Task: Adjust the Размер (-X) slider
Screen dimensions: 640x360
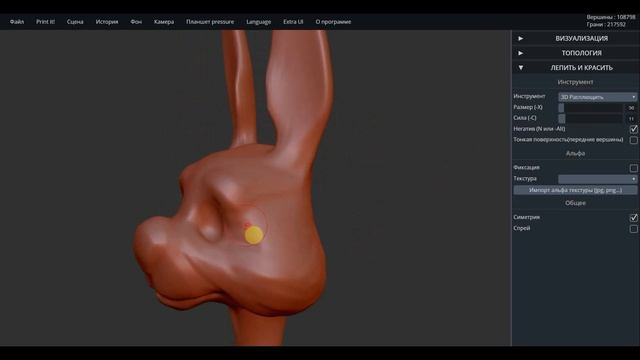Action: pos(590,108)
